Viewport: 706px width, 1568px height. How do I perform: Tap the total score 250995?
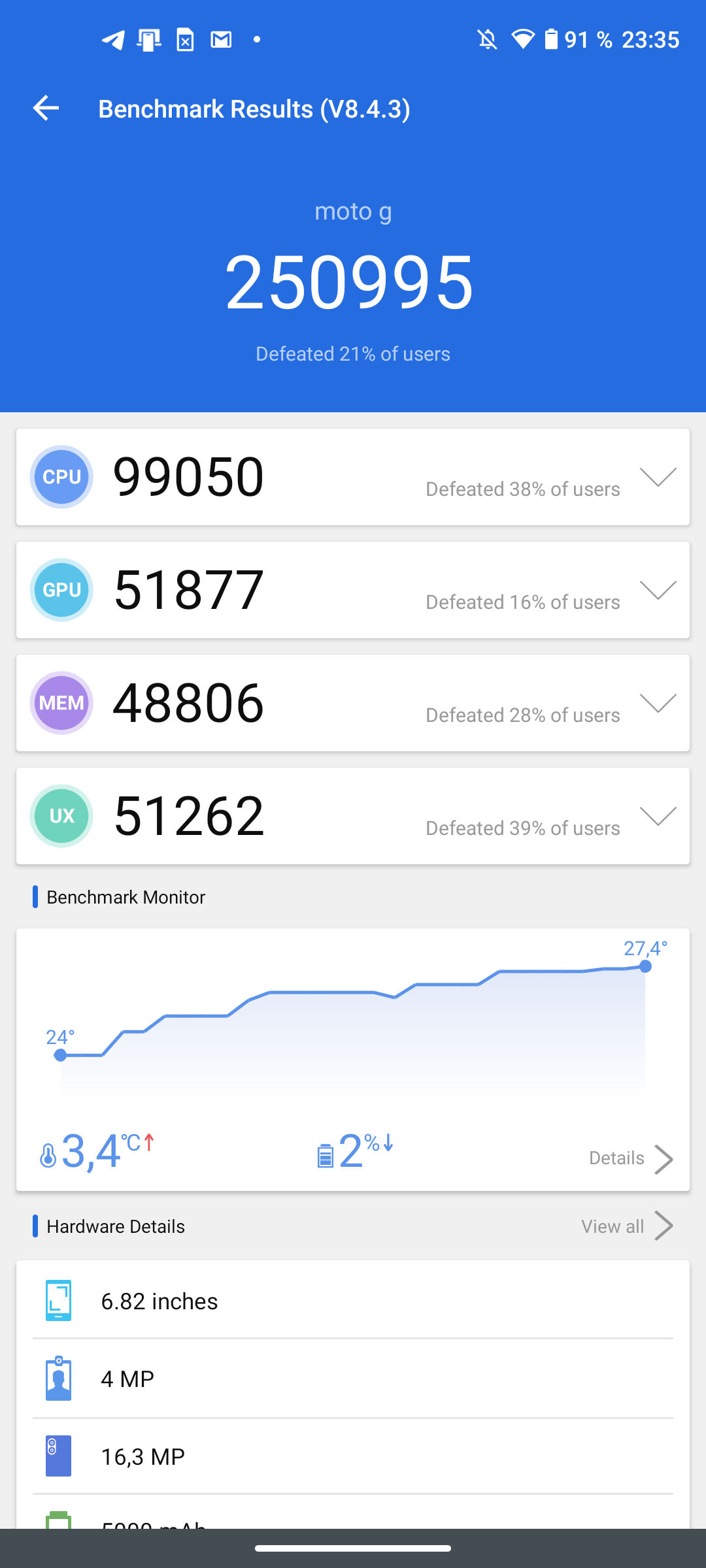[350, 282]
